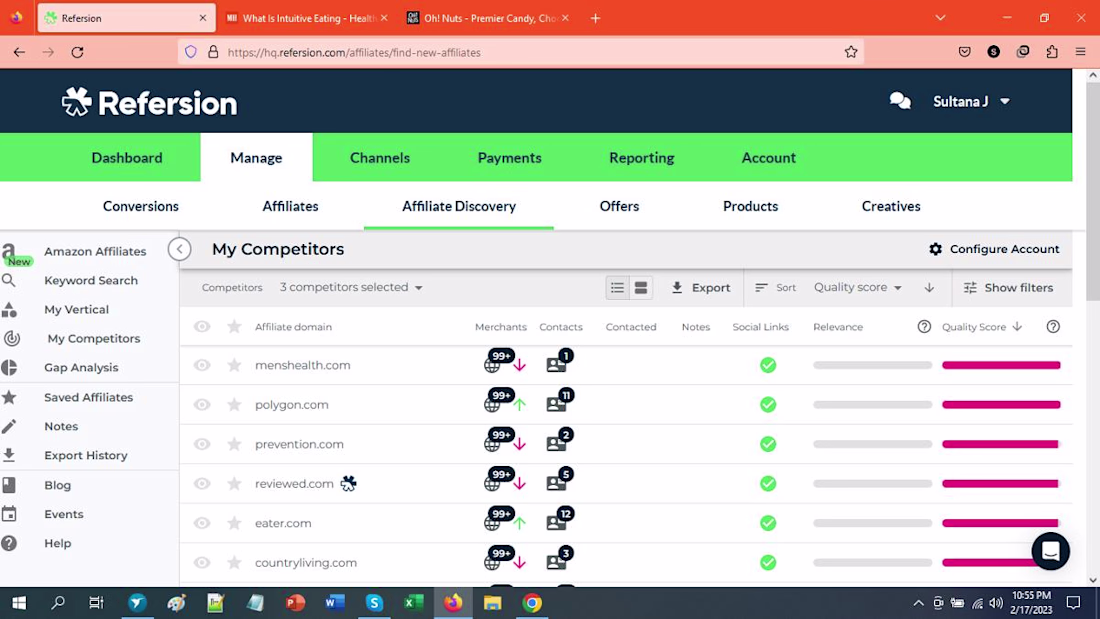
Task: Star countryliving.com as saved affiliate
Action: click(234, 563)
